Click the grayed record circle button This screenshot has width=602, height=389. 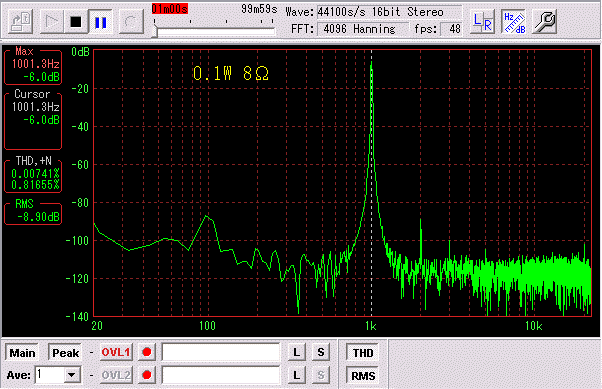(x=131, y=22)
